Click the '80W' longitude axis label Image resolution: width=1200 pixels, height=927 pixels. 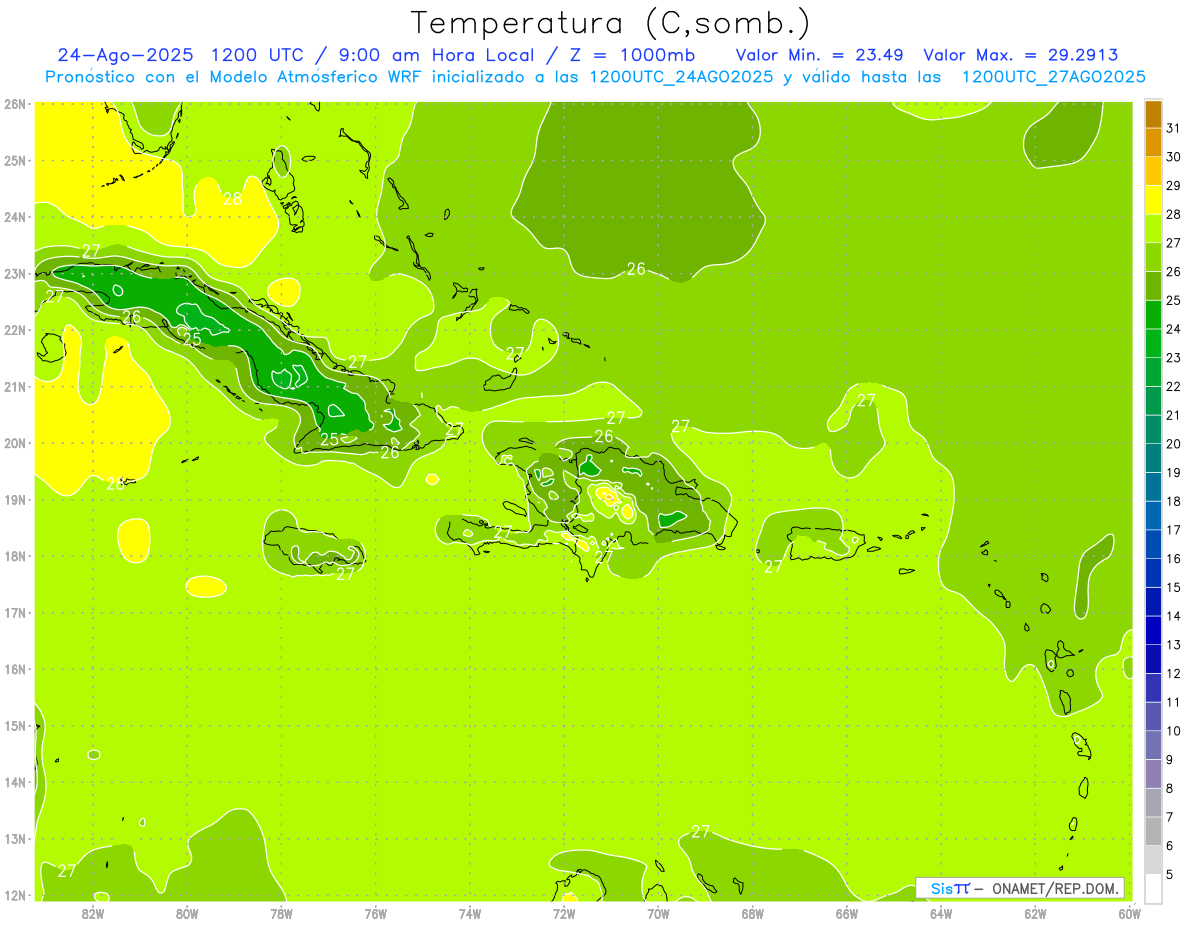[187, 912]
